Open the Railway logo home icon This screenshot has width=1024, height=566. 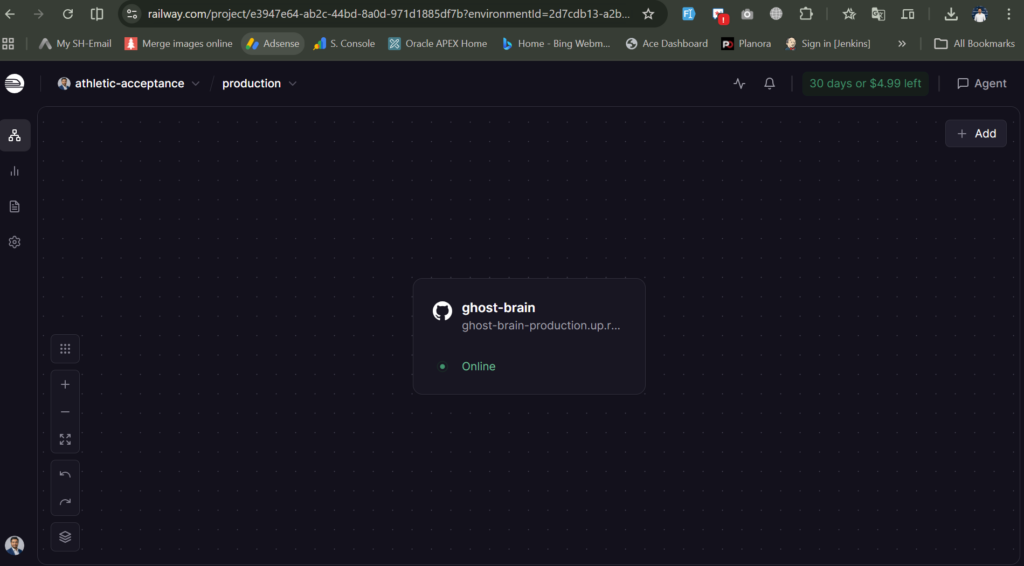[14, 84]
